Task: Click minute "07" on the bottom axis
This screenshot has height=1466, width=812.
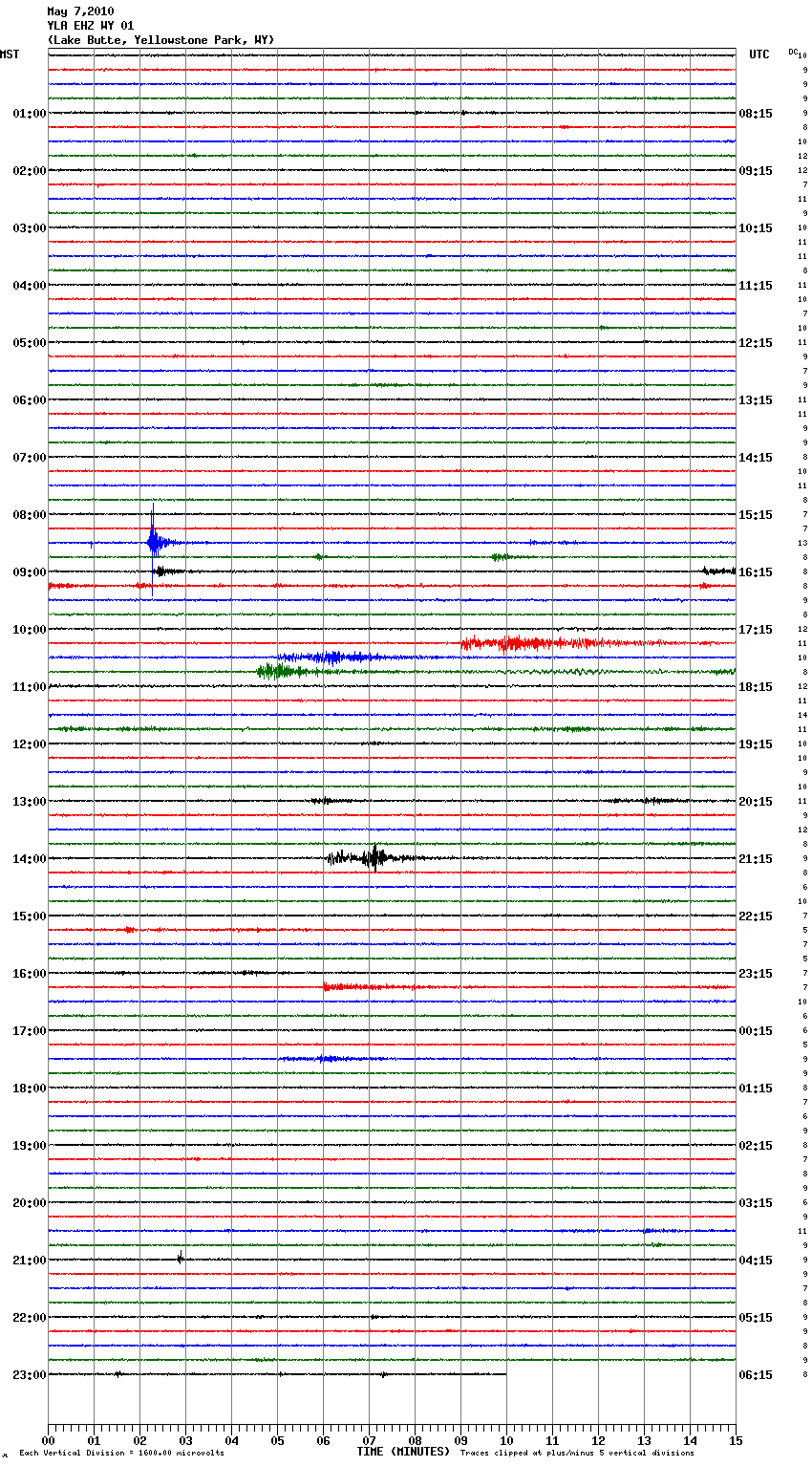Action: 369,1440
